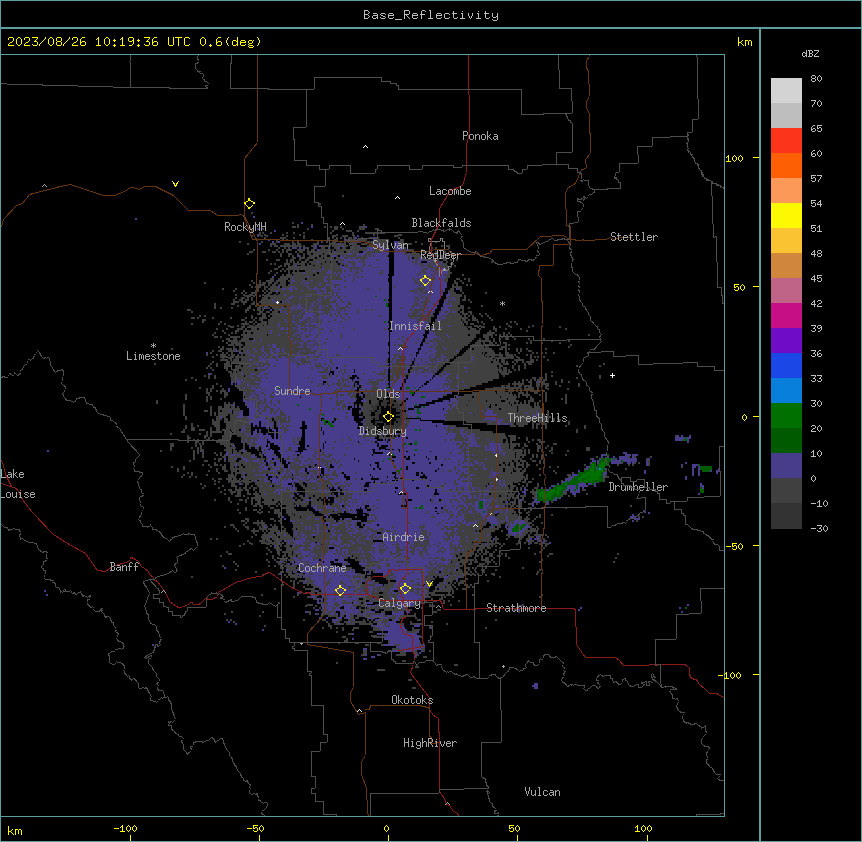Click the white asterisk above Limestone
The image size is (862, 842).
tap(153, 346)
